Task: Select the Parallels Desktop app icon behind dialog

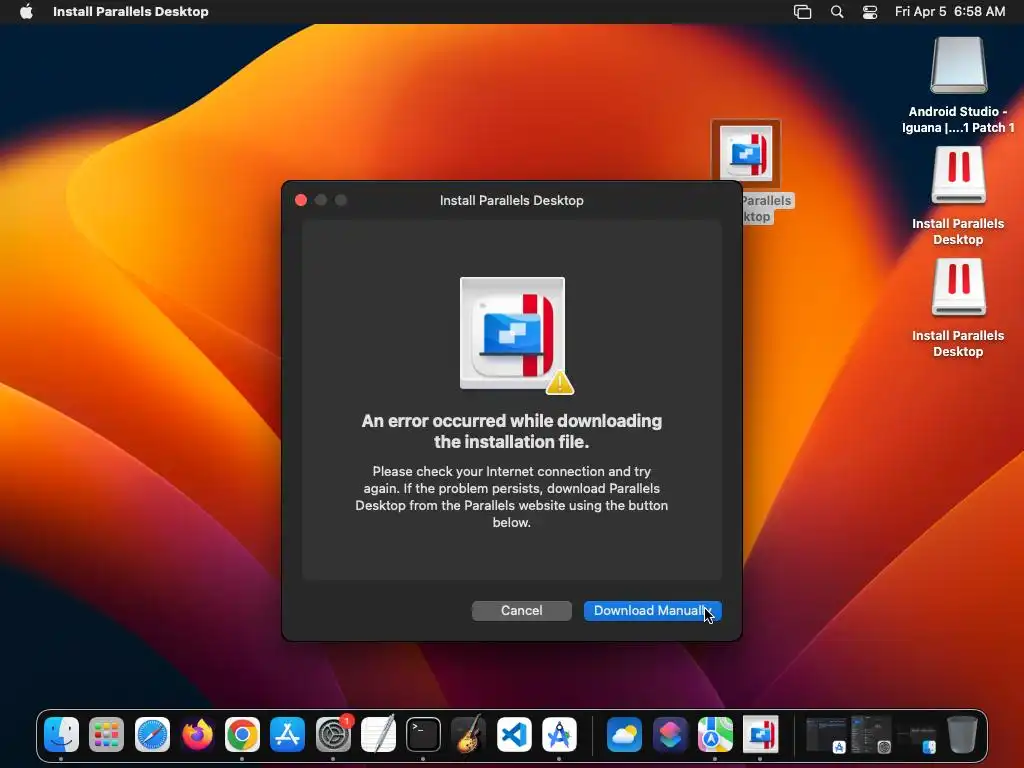Action: (x=746, y=152)
